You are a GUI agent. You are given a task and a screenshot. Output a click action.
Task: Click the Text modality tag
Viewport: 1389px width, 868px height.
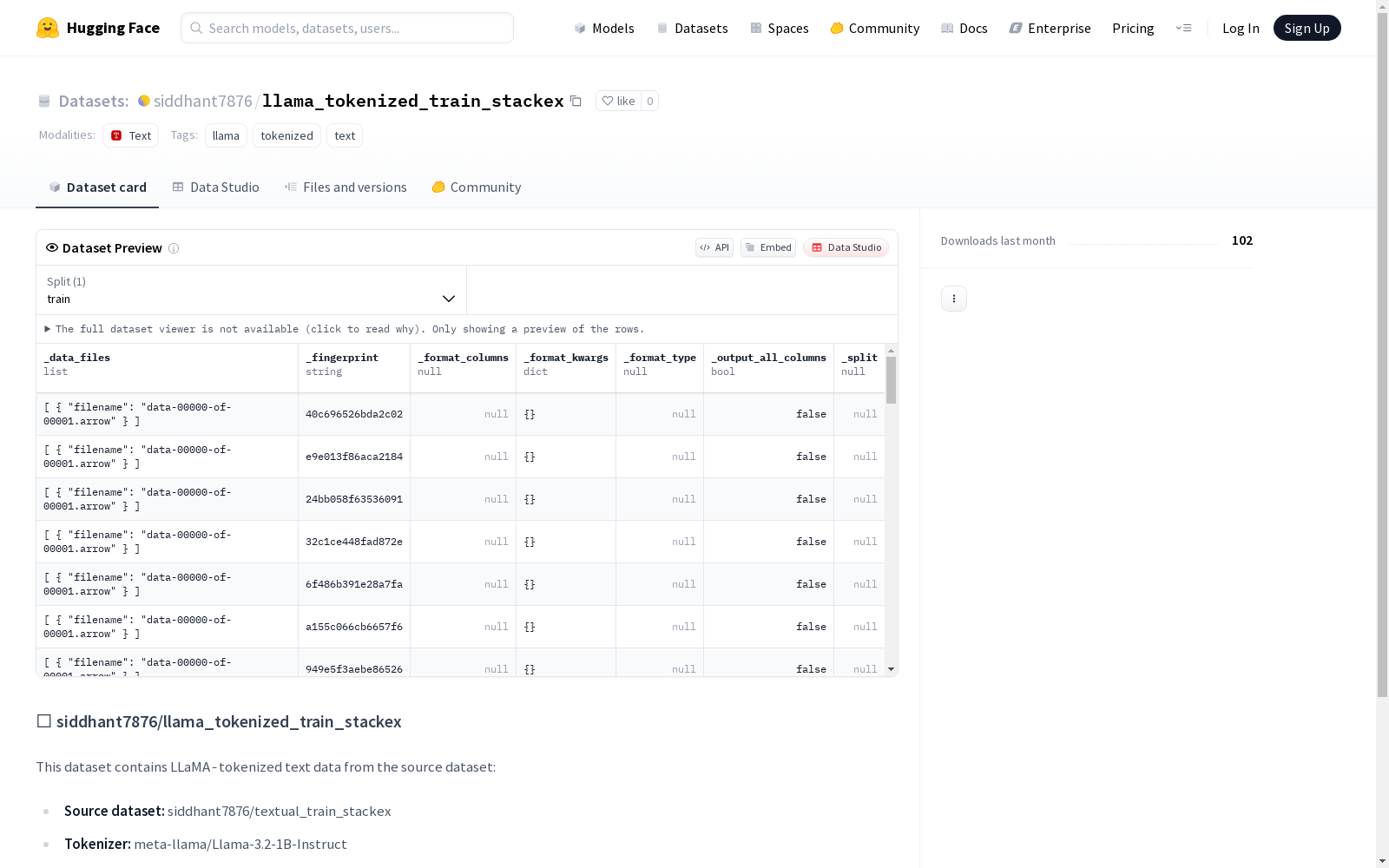click(x=130, y=135)
